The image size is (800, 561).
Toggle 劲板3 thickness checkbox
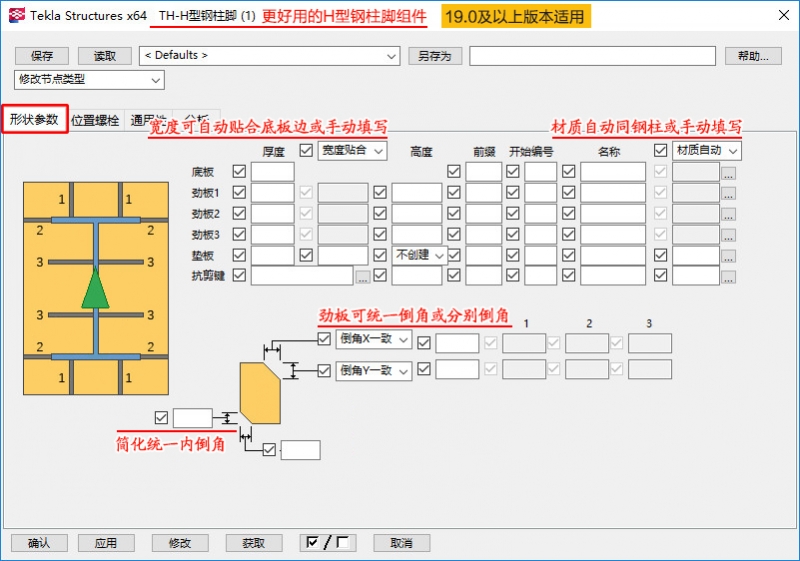tap(239, 234)
